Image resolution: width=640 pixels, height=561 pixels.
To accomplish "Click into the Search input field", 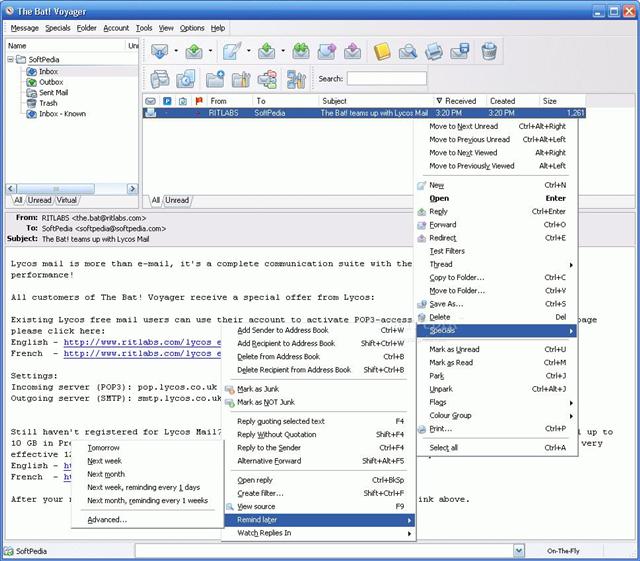I will coord(387,78).
